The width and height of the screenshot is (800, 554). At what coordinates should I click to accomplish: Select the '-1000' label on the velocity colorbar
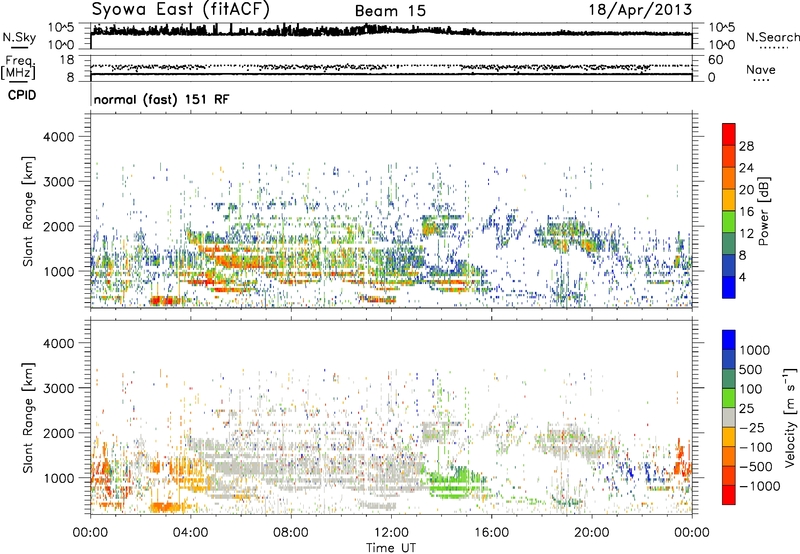[760, 486]
